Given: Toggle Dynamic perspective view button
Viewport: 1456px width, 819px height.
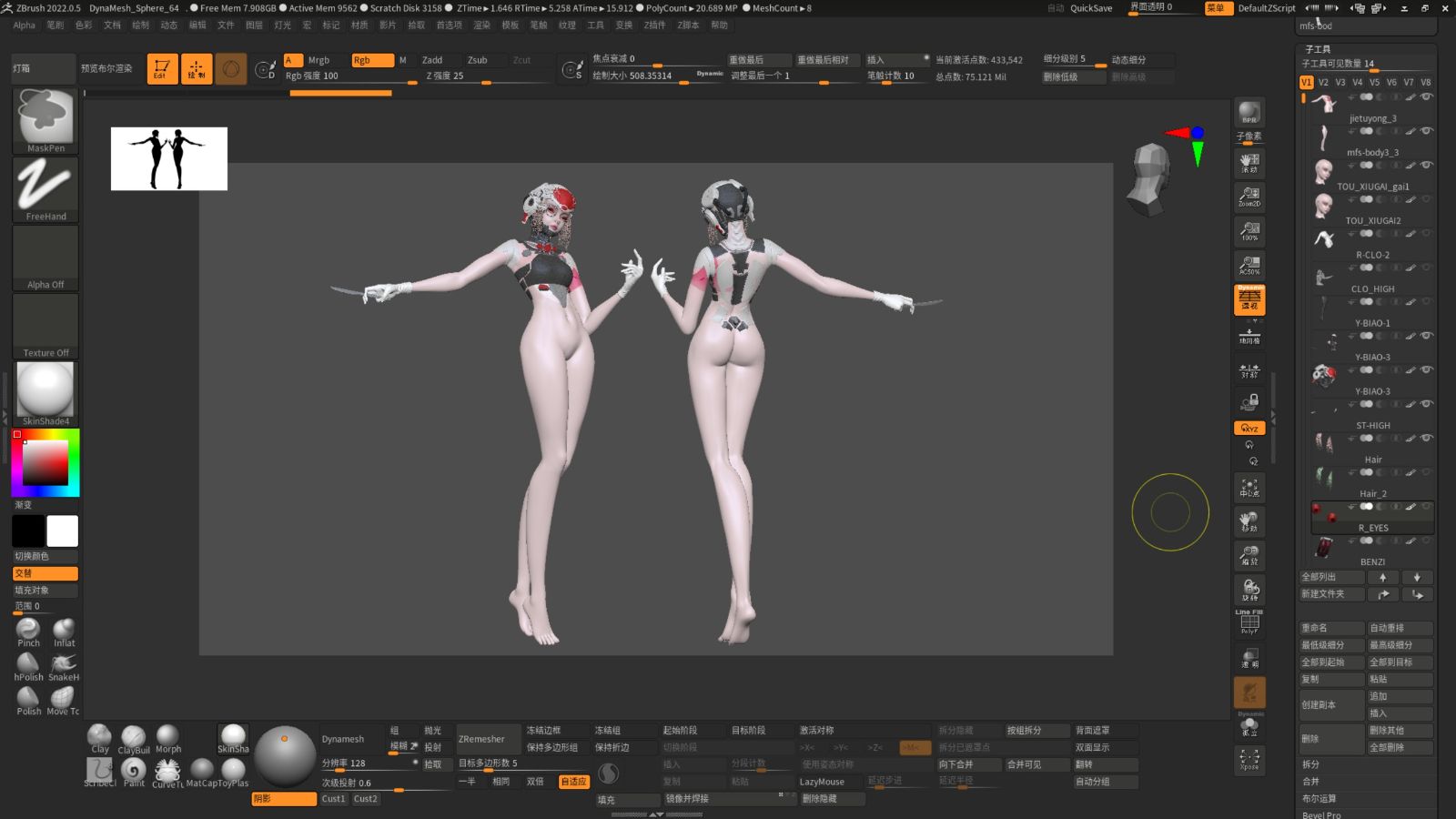Looking at the screenshot, I should click(1249, 299).
